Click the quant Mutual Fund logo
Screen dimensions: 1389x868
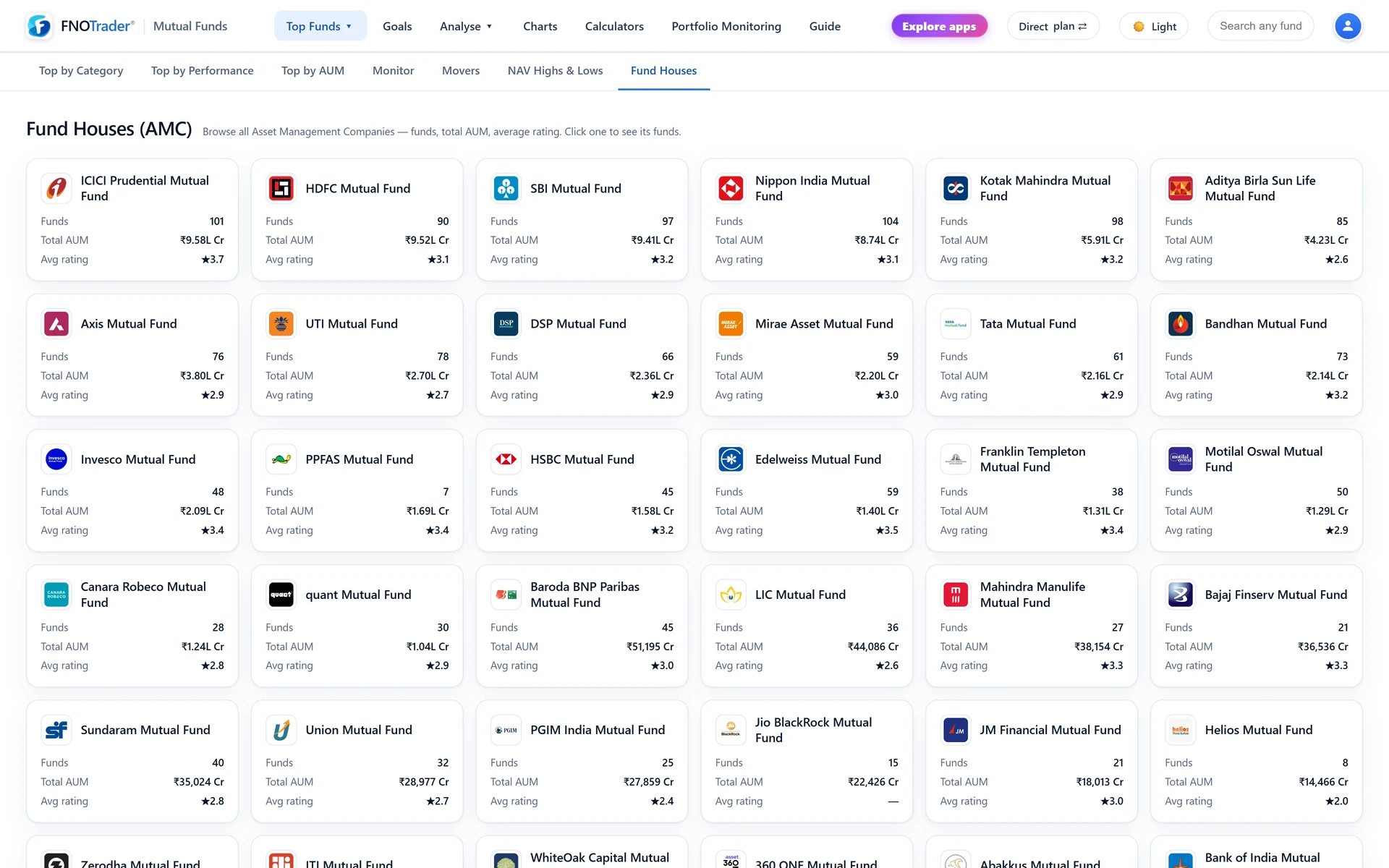281,595
